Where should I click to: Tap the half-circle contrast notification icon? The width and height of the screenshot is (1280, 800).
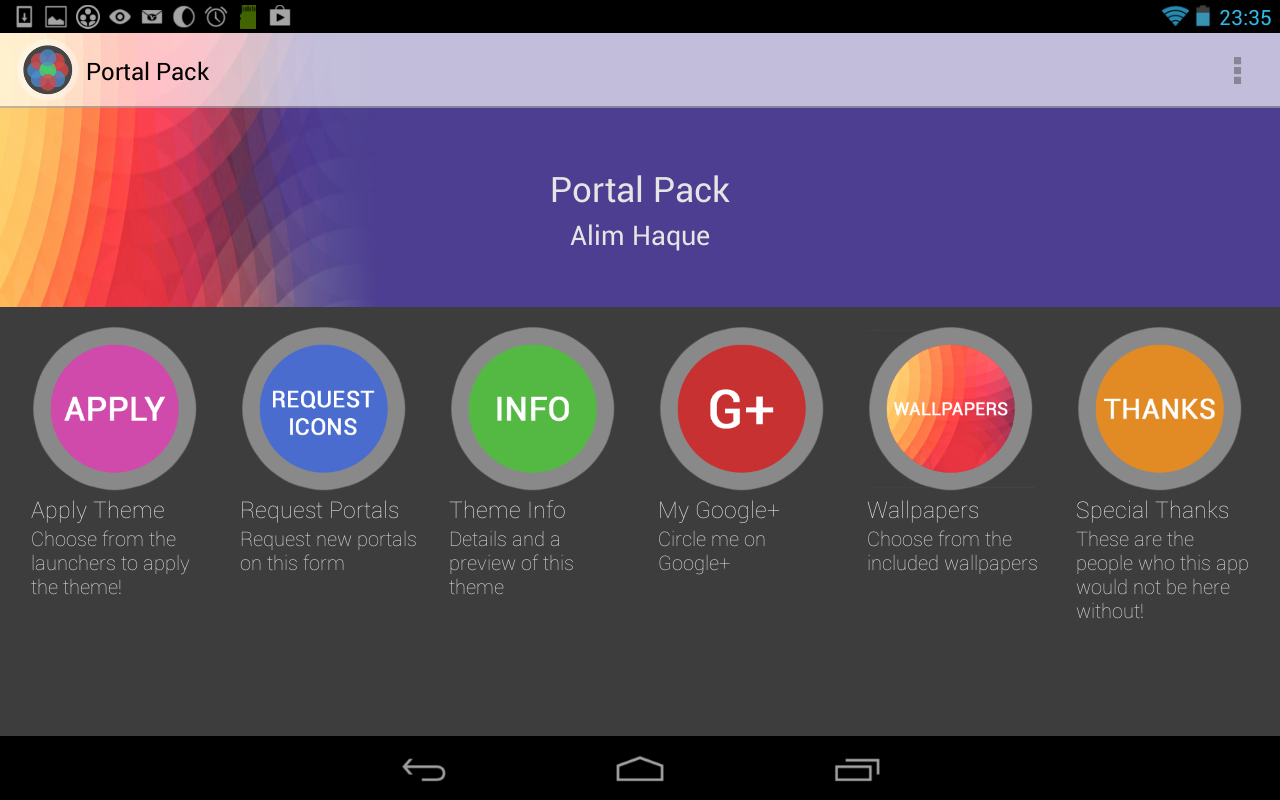click(x=184, y=16)
